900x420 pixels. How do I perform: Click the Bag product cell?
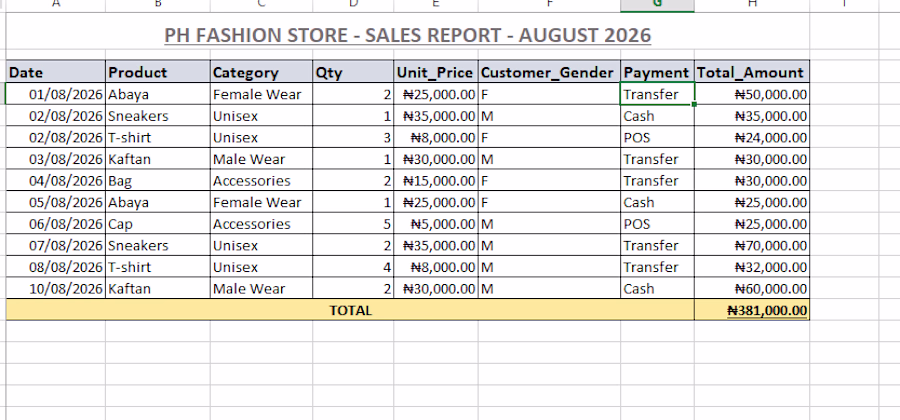pyautogui.click(x=158, y=181)
